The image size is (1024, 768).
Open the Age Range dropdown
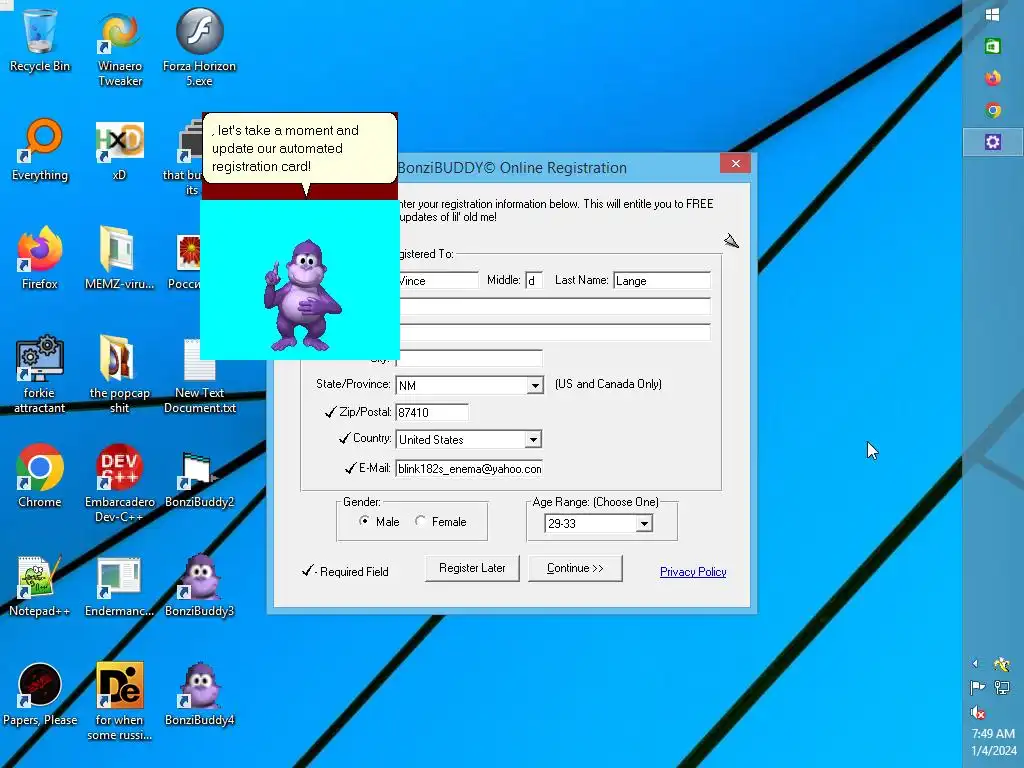click(x=644, y=524)
